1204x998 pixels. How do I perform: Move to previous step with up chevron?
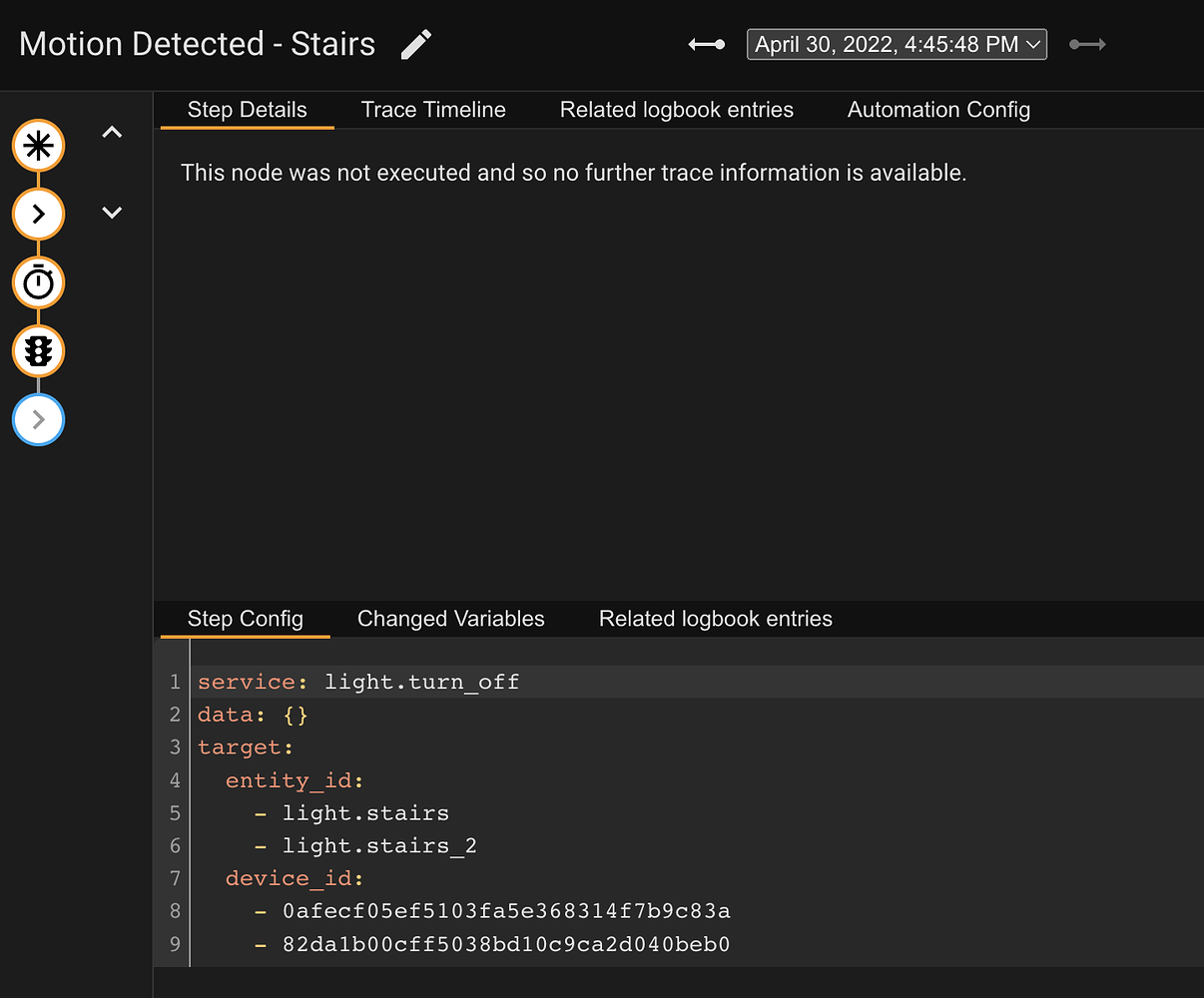pos(112,132)
